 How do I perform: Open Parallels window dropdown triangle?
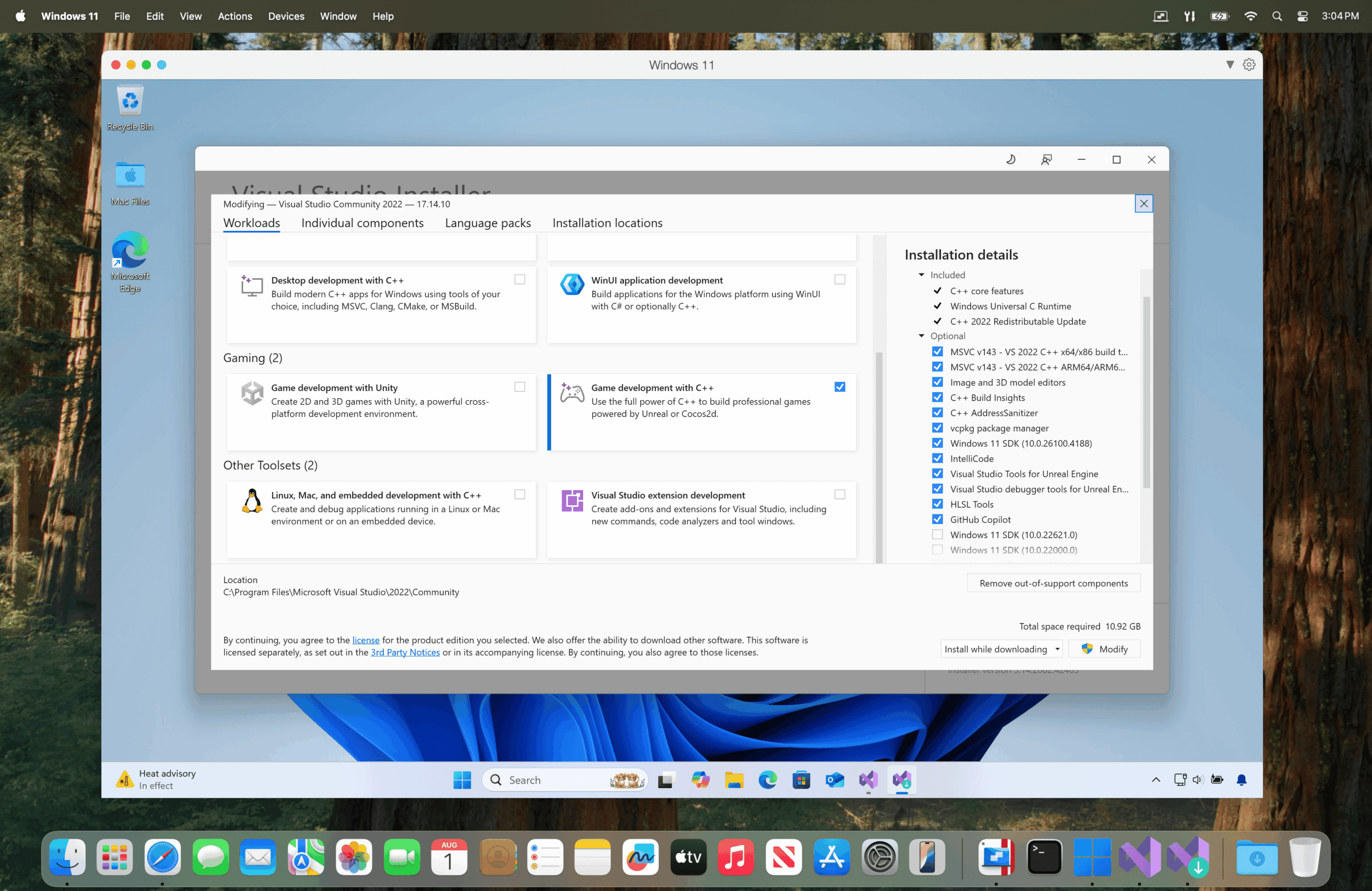pos(1229,64)
